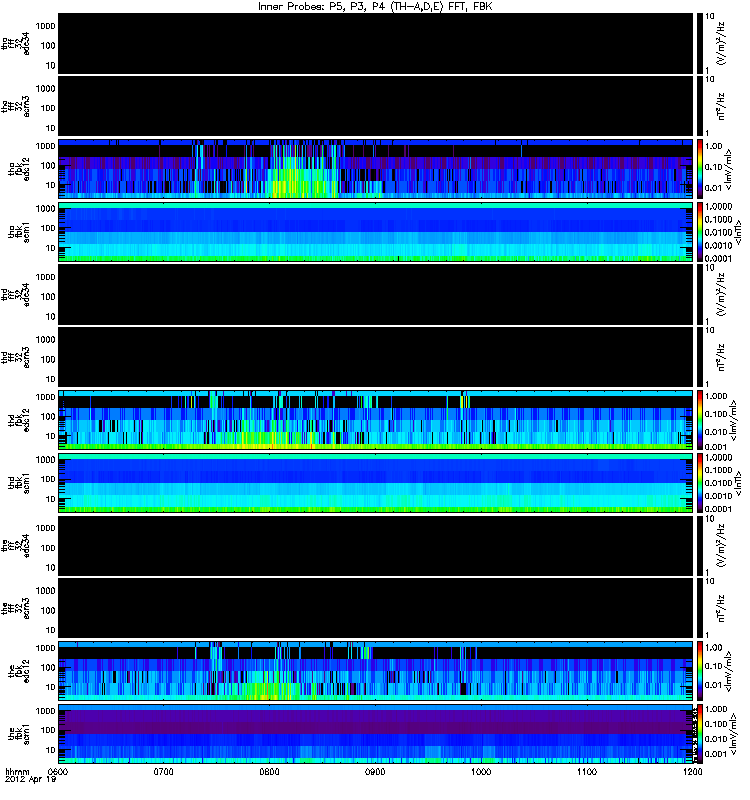Click the 0800 time axis label
This screenshot has width=750, height=800.
point(269,771)
